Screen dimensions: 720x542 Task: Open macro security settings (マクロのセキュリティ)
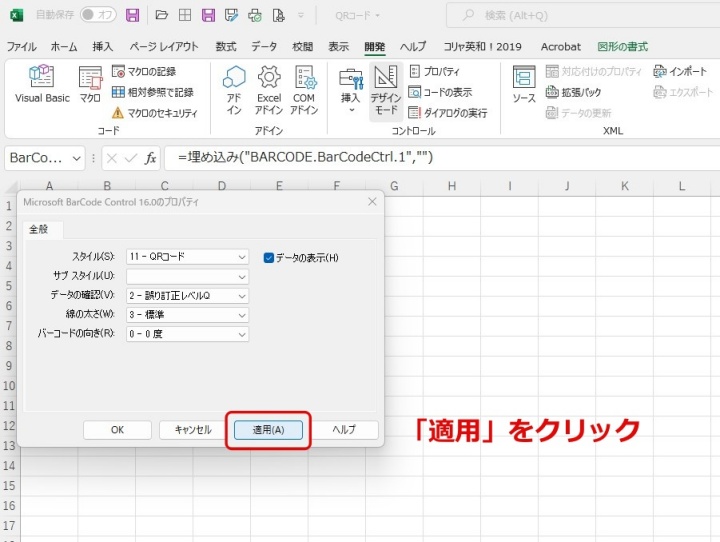click(155, 113)
